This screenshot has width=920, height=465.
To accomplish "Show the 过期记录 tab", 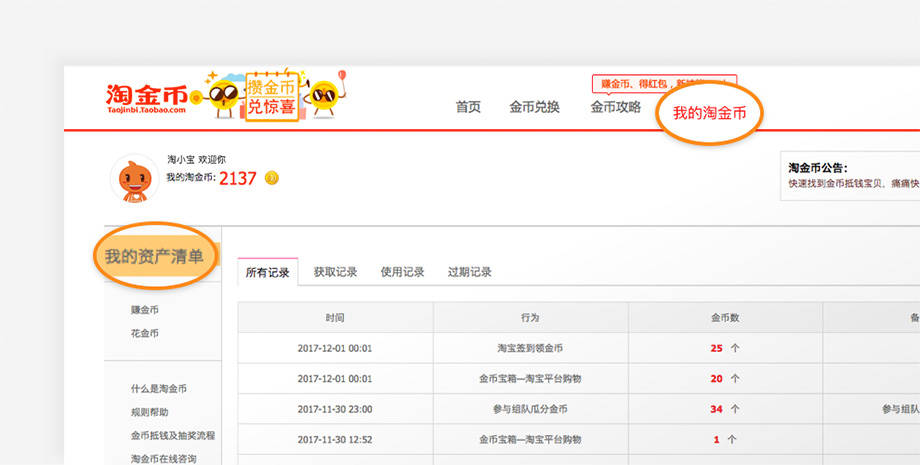I will [x=469, y=272].
